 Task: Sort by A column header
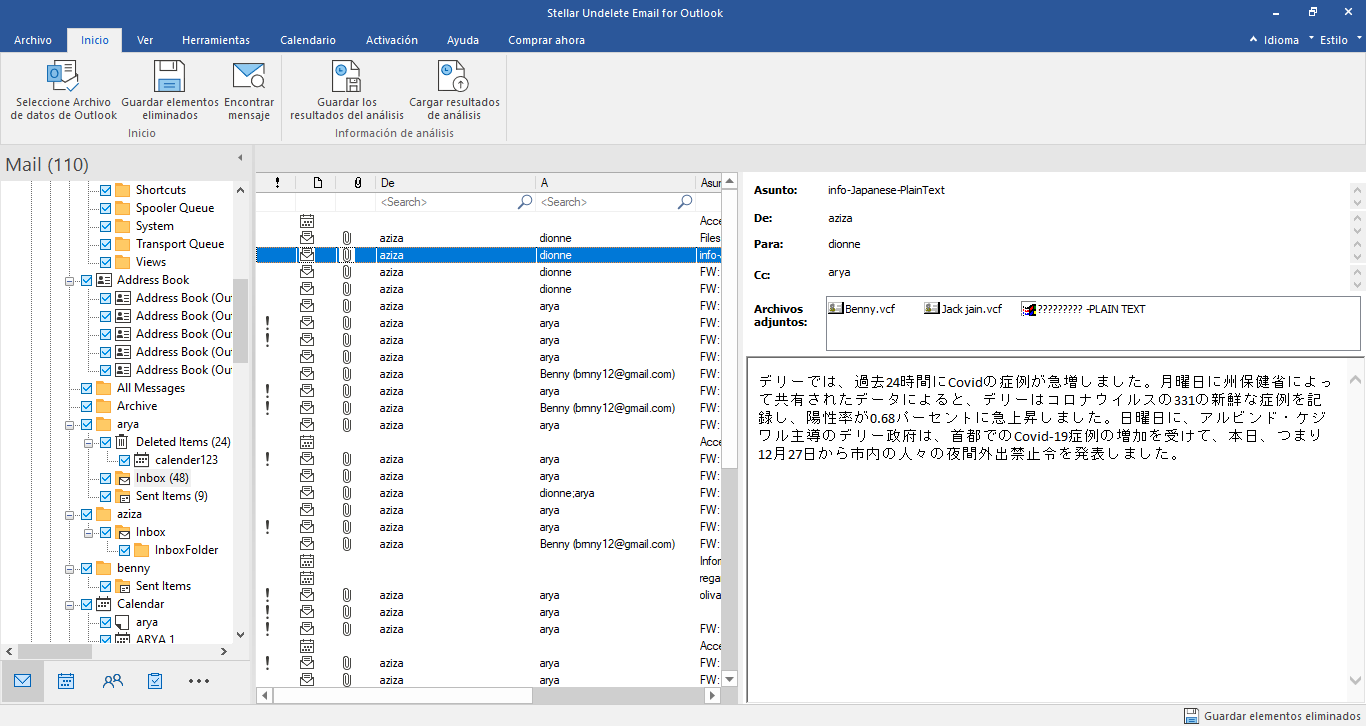615,182
